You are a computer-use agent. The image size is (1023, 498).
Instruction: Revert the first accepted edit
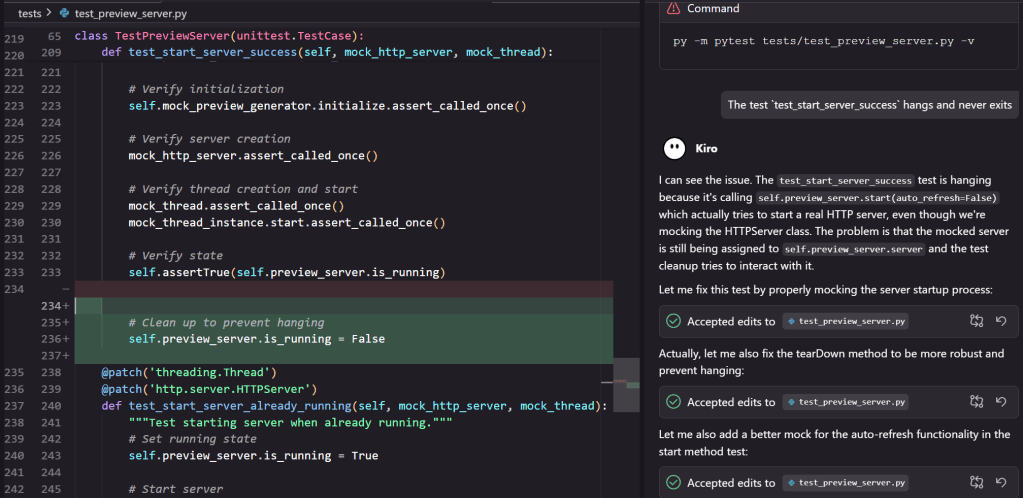pyautogui.click(x=1001, y=321)
